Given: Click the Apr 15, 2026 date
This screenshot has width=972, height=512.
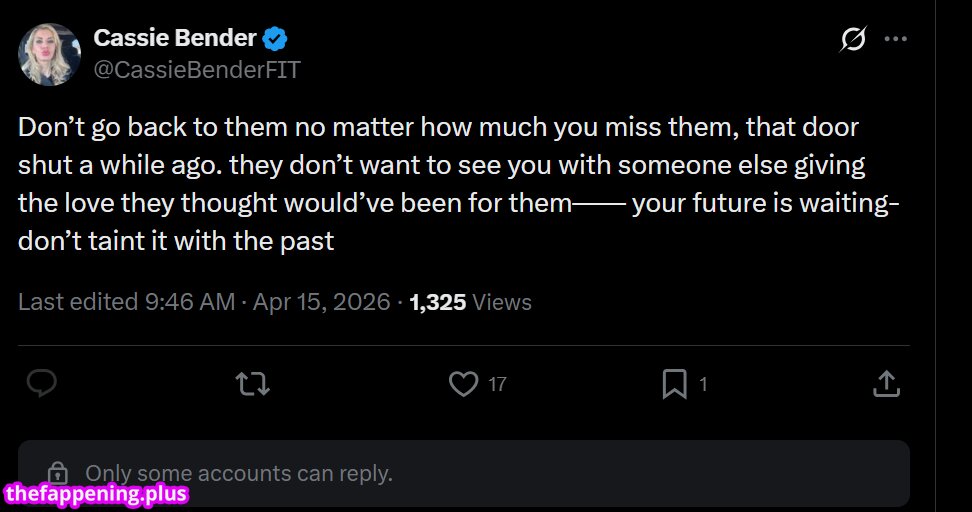Looking at the screenshot, I should tap(320, 302).
